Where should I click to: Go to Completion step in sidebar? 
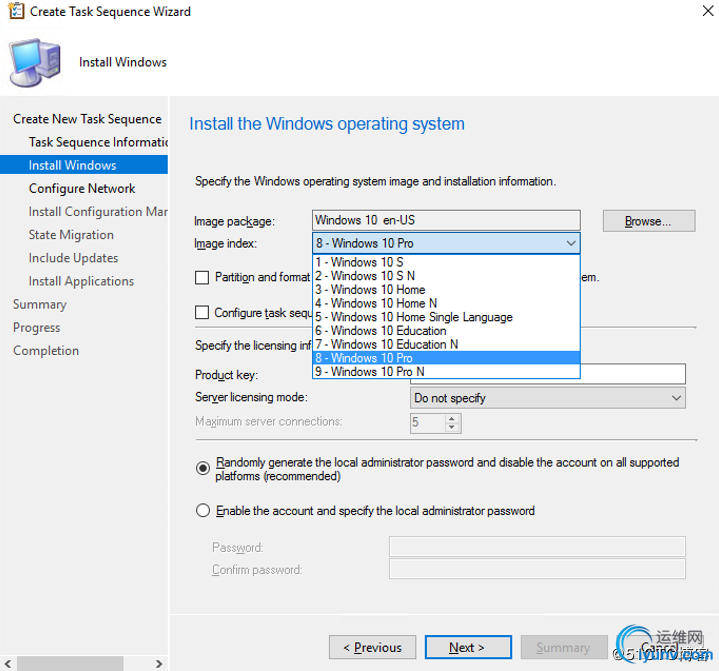coord(46,351)
